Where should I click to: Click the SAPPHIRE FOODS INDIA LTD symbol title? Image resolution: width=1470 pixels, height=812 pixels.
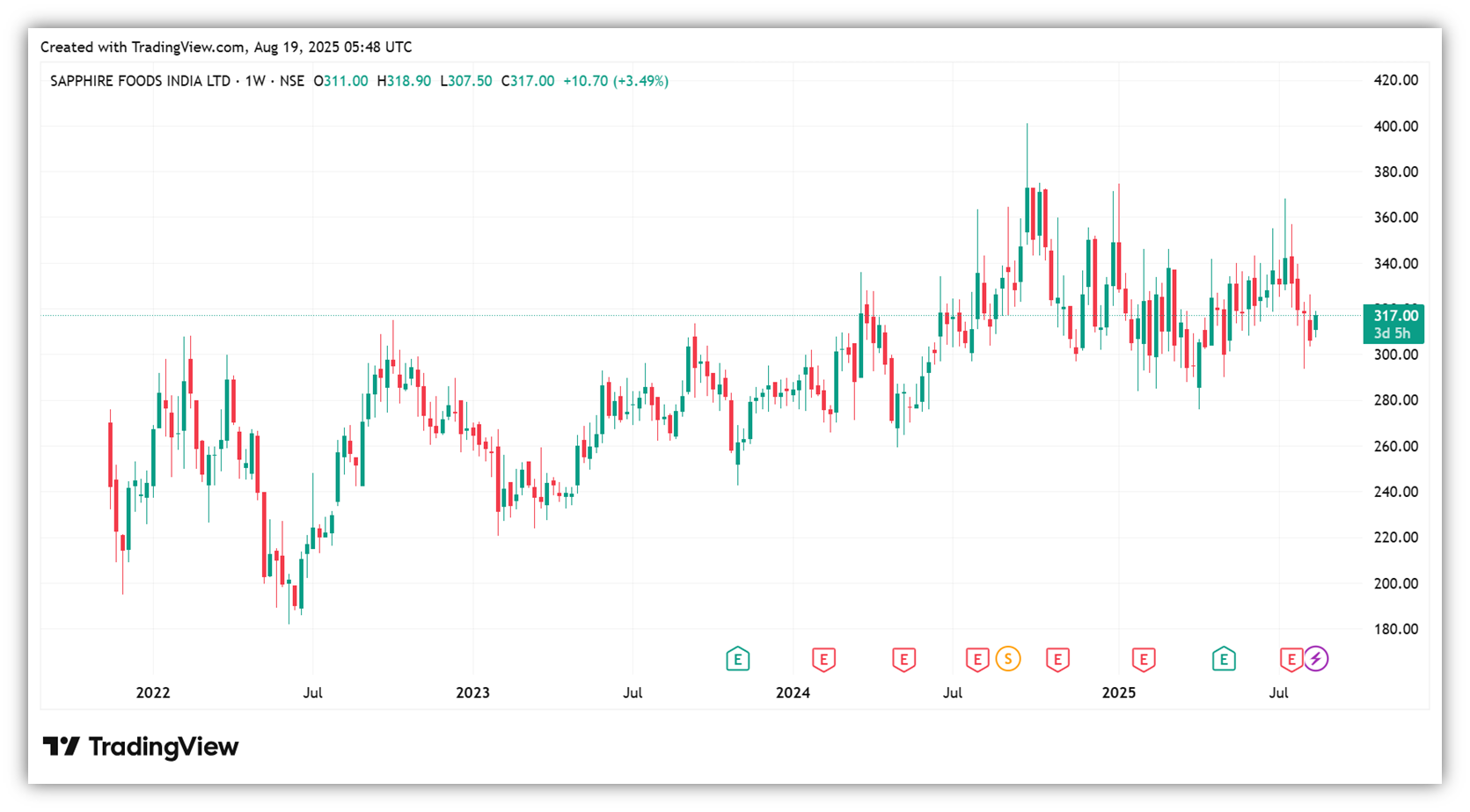140,81
